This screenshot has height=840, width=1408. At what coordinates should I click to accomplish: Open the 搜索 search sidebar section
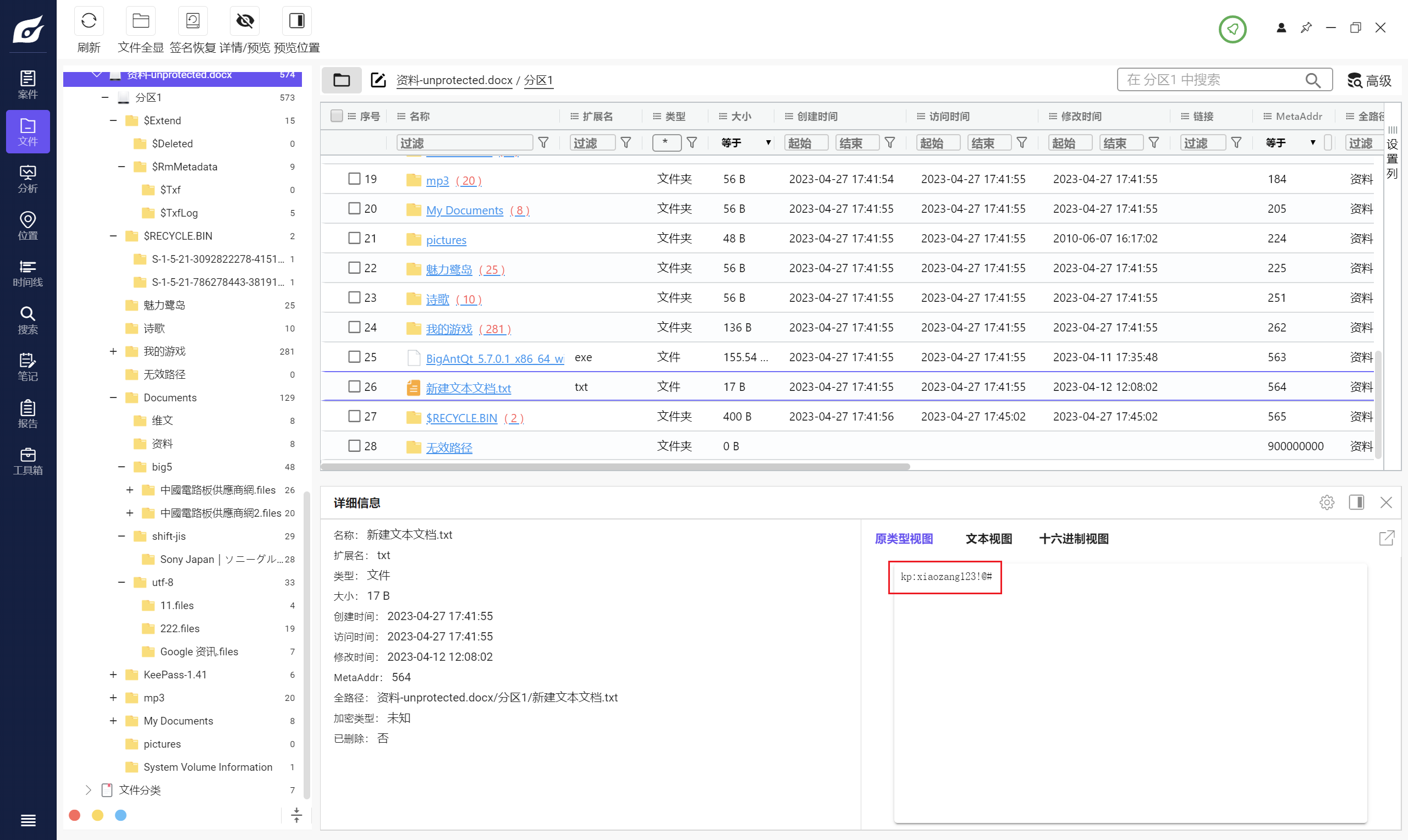28,320
